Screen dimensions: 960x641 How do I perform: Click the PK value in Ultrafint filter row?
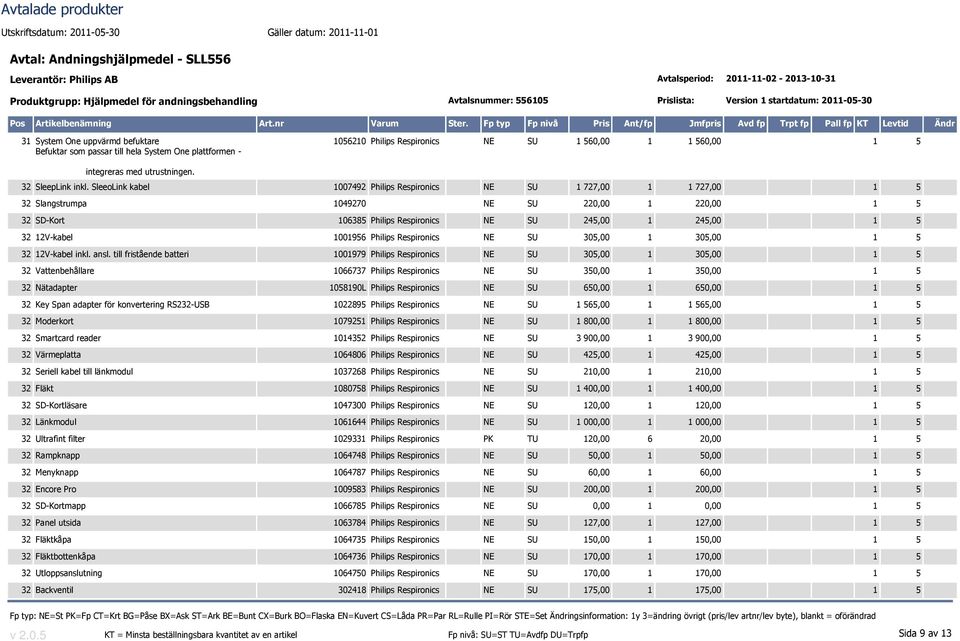click(x=489, y=439)
